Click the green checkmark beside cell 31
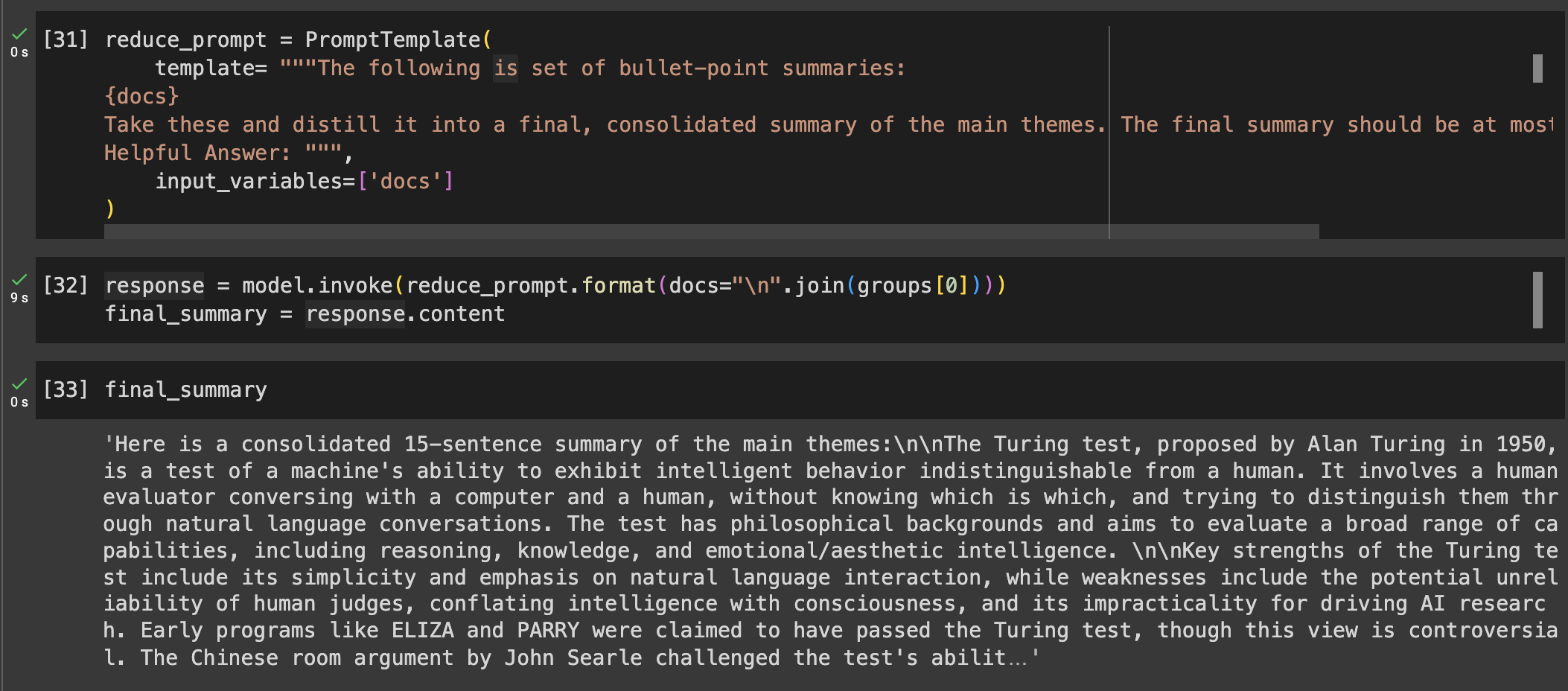Image resolution: width=1568 pixels, height=691 pixels. click(x=19, y=34)
